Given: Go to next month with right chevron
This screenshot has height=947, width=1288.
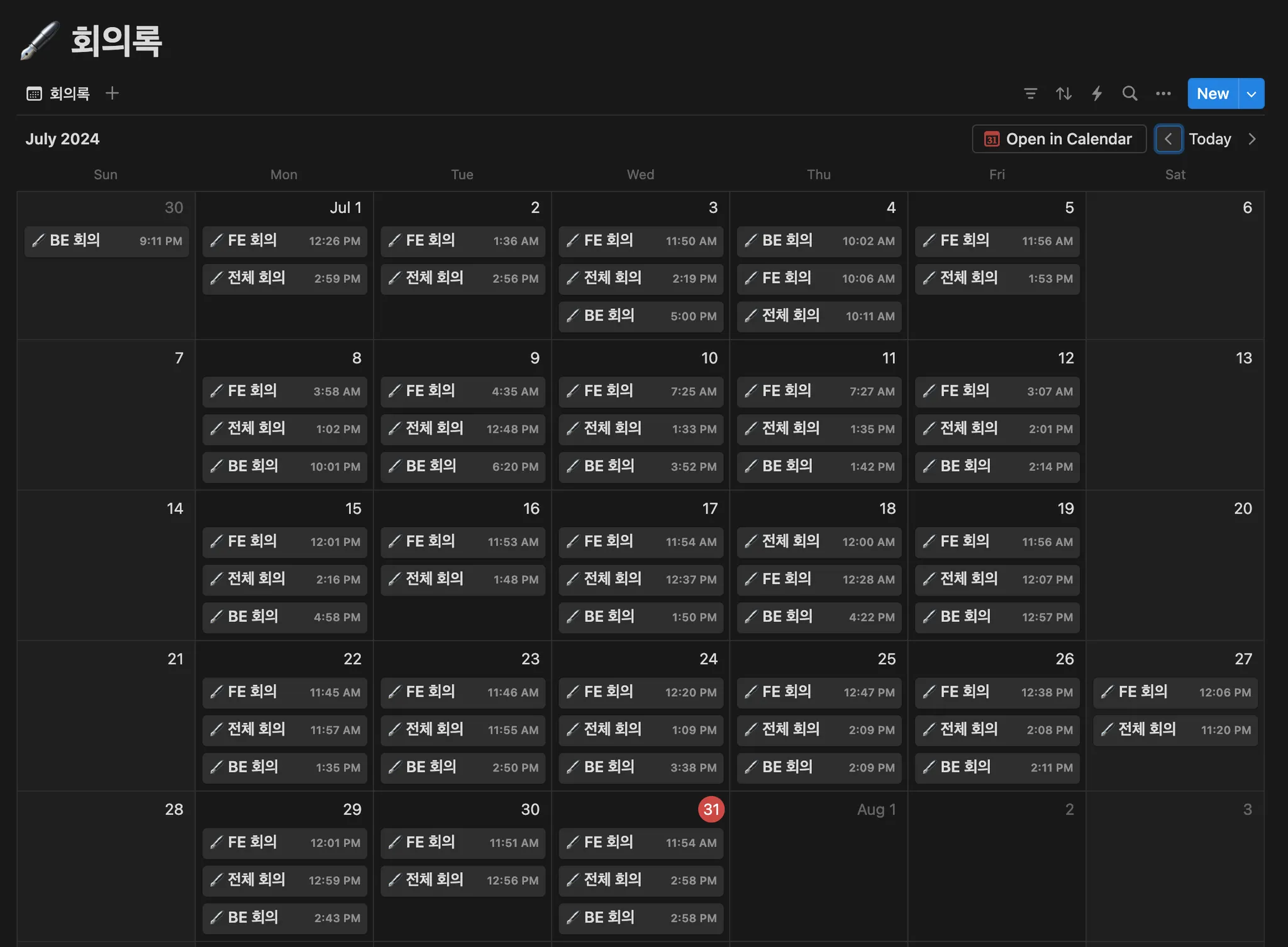Looking at the screenshot, I should tap(1252, 139).
